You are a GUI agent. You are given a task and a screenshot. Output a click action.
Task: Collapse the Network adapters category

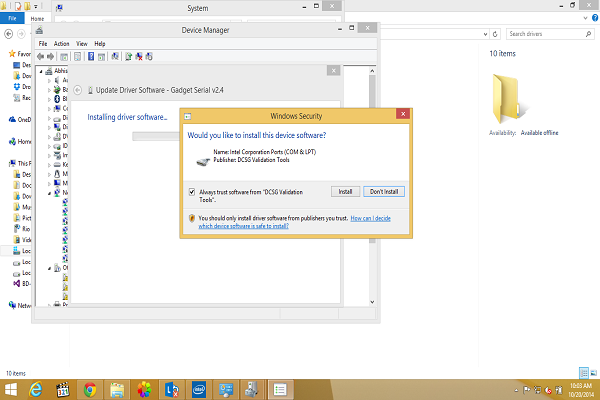pyautogui.click(x=49, y=193)
